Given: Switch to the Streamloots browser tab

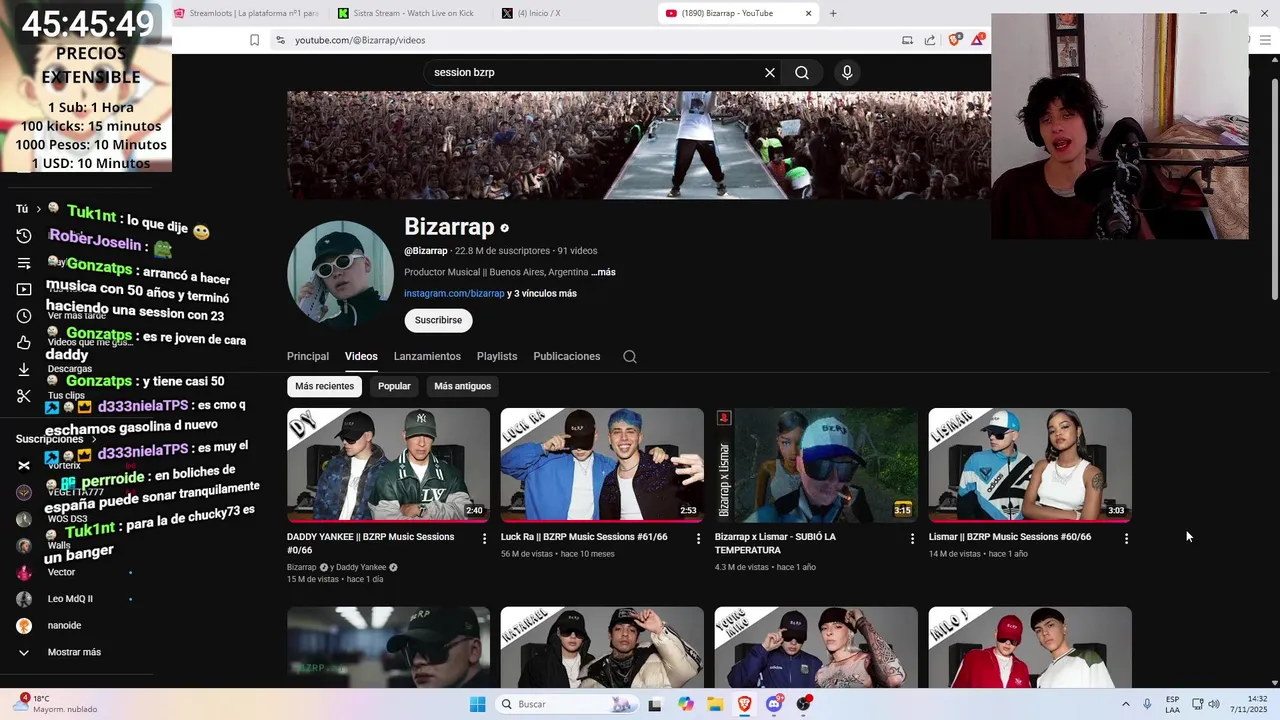Looking at the screenshot, I should pyautogui.click(x=248, y=13).
